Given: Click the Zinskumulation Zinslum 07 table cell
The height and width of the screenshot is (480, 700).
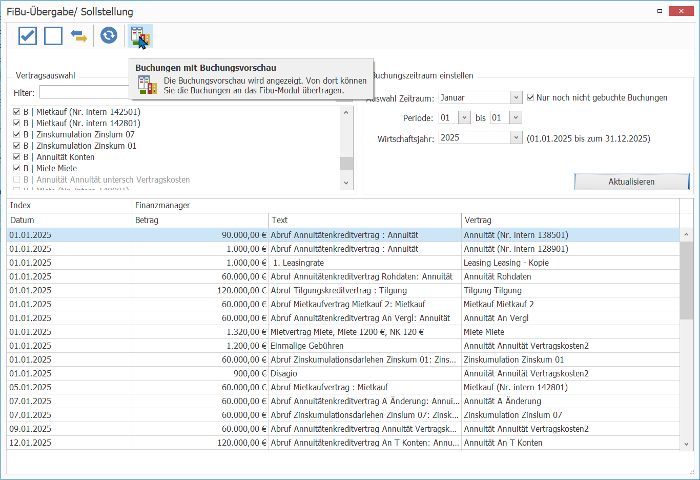Looking at the screenshot, I should (571, 415).
